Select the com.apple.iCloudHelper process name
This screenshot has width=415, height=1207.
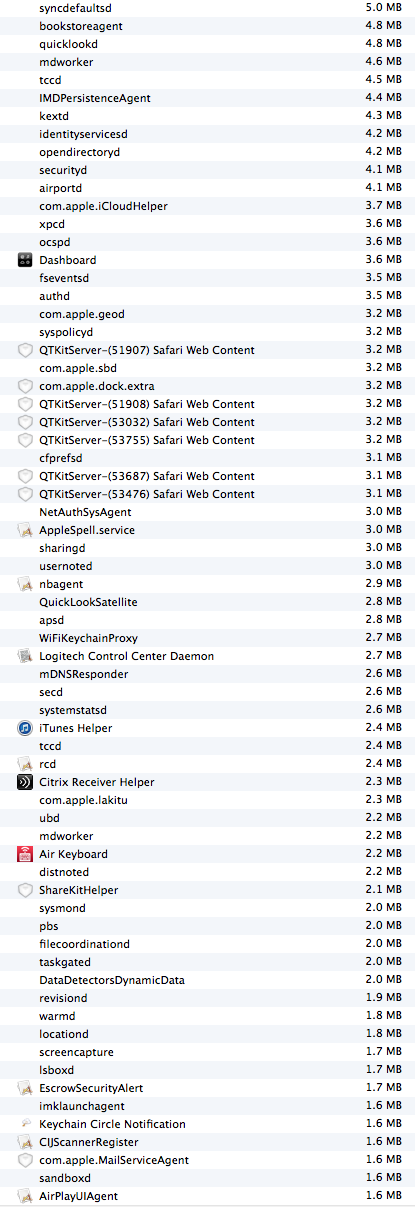pos(103,206)
